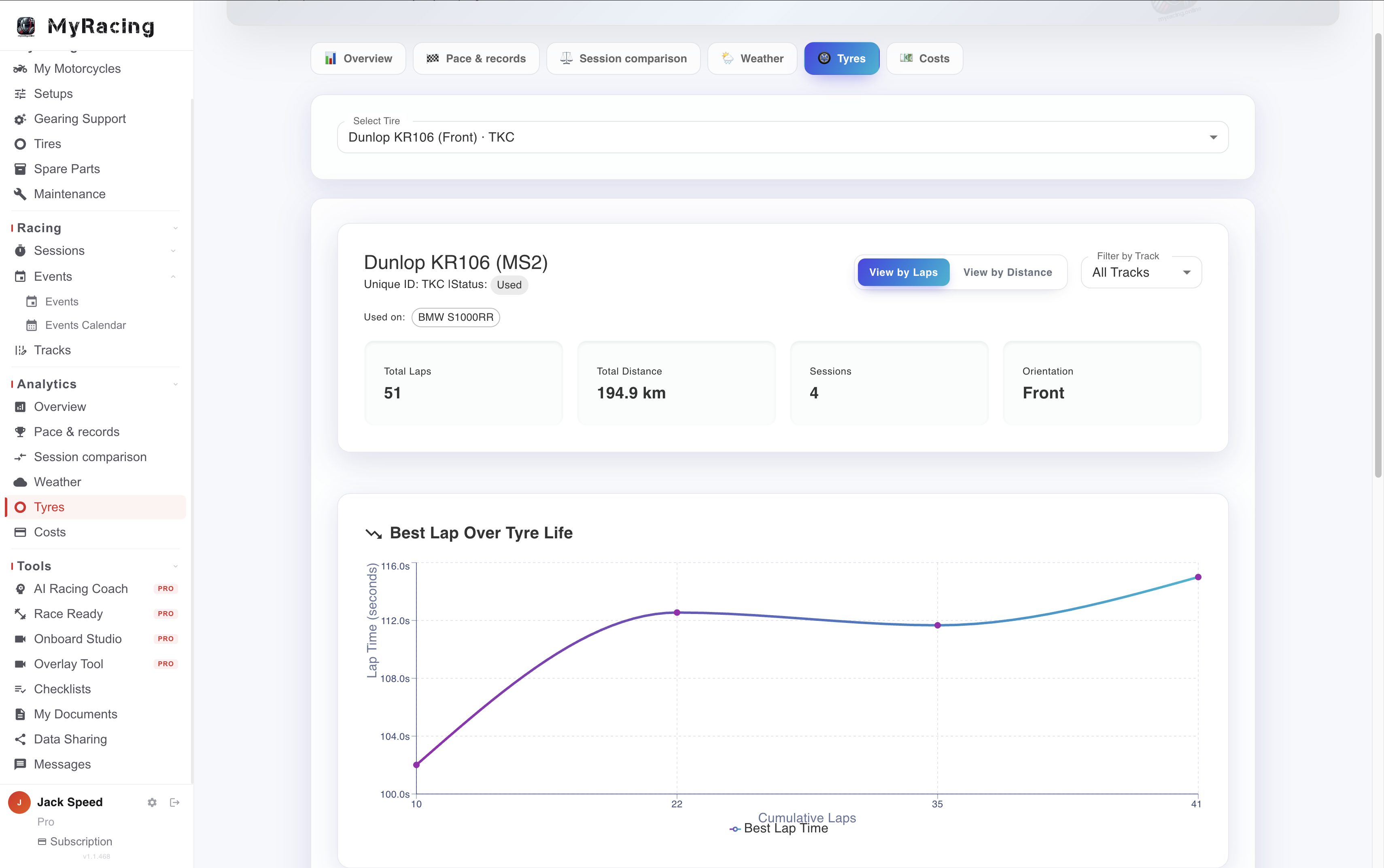Expand the Sessions submenu chevron
The height and width of the screenshot is (868, 1384).
click(x=173, y=251)
